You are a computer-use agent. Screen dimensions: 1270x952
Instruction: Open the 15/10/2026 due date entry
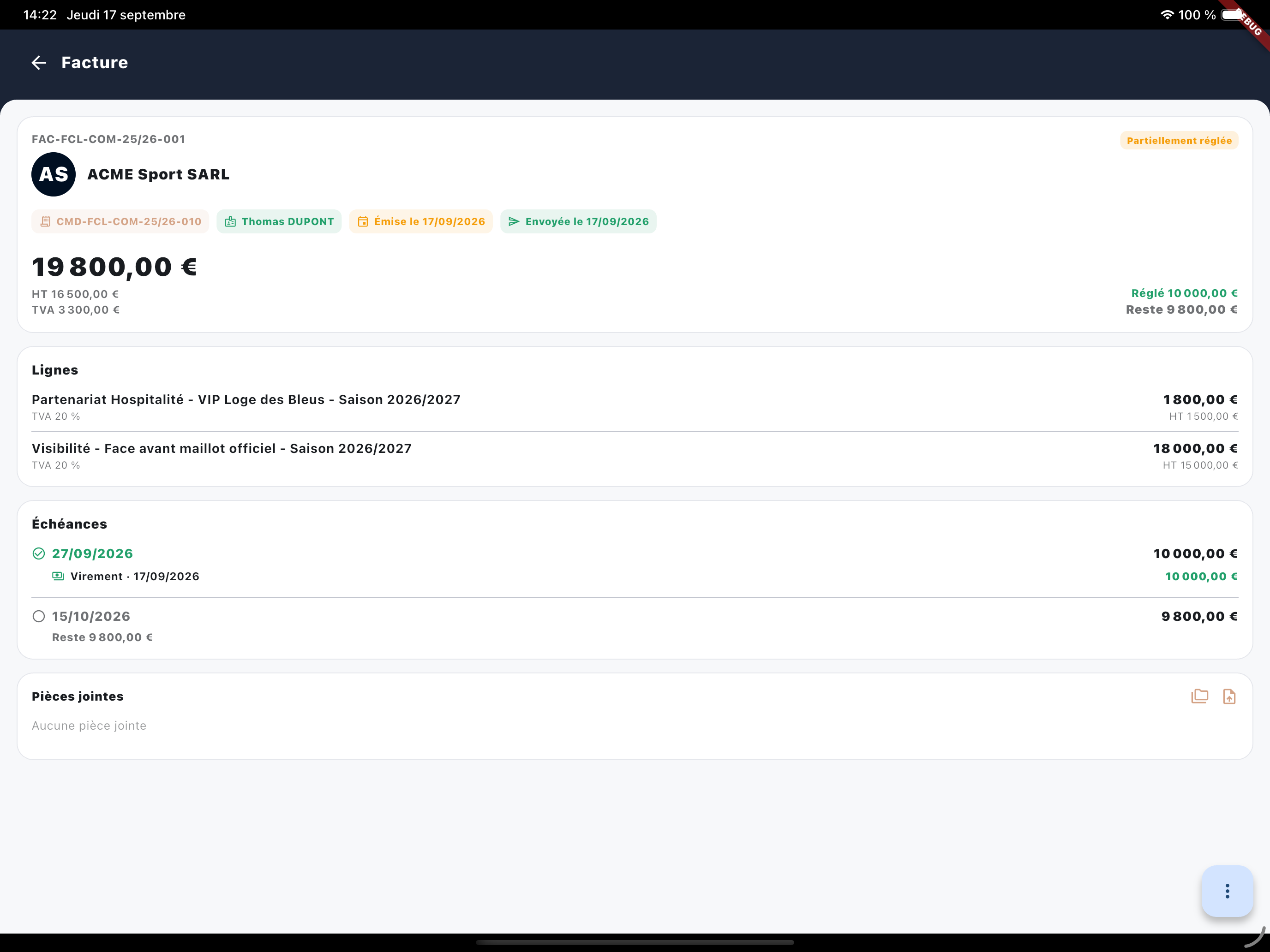[x=635, y=626]
